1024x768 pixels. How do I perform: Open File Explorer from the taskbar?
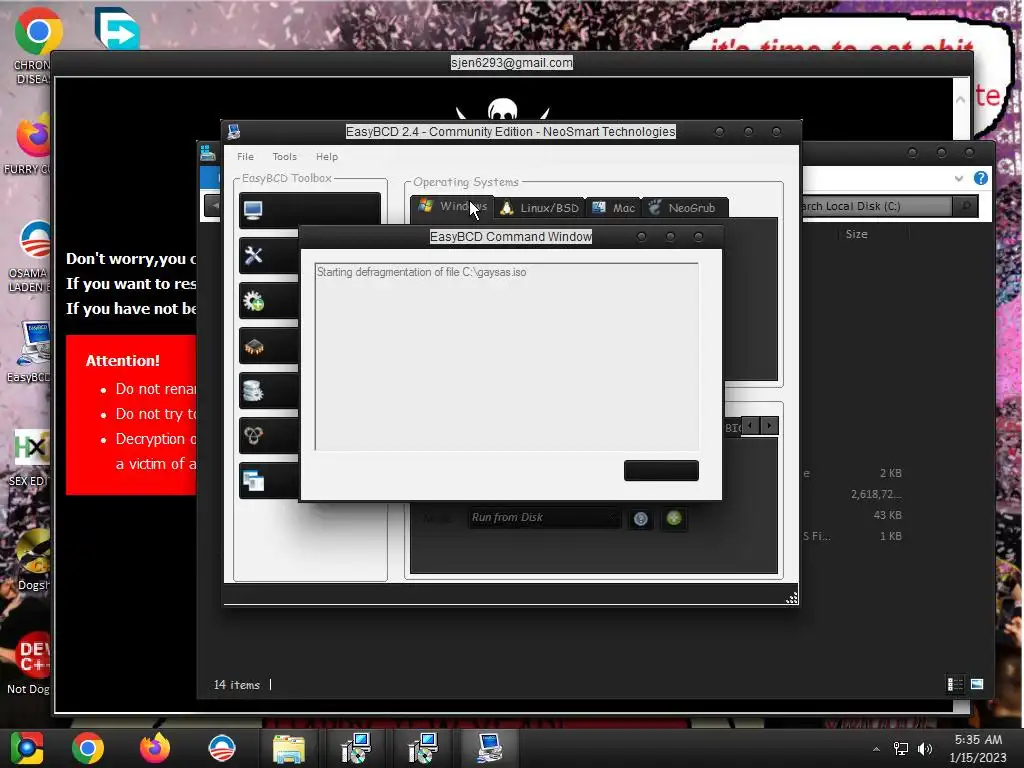coord(289,748)
